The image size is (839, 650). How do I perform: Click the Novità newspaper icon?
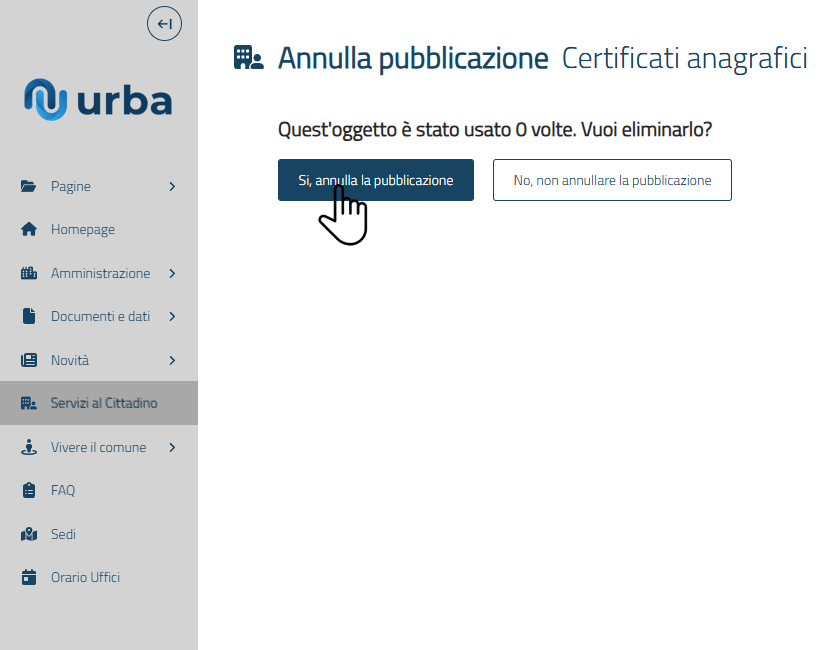[x=29, y=359]
